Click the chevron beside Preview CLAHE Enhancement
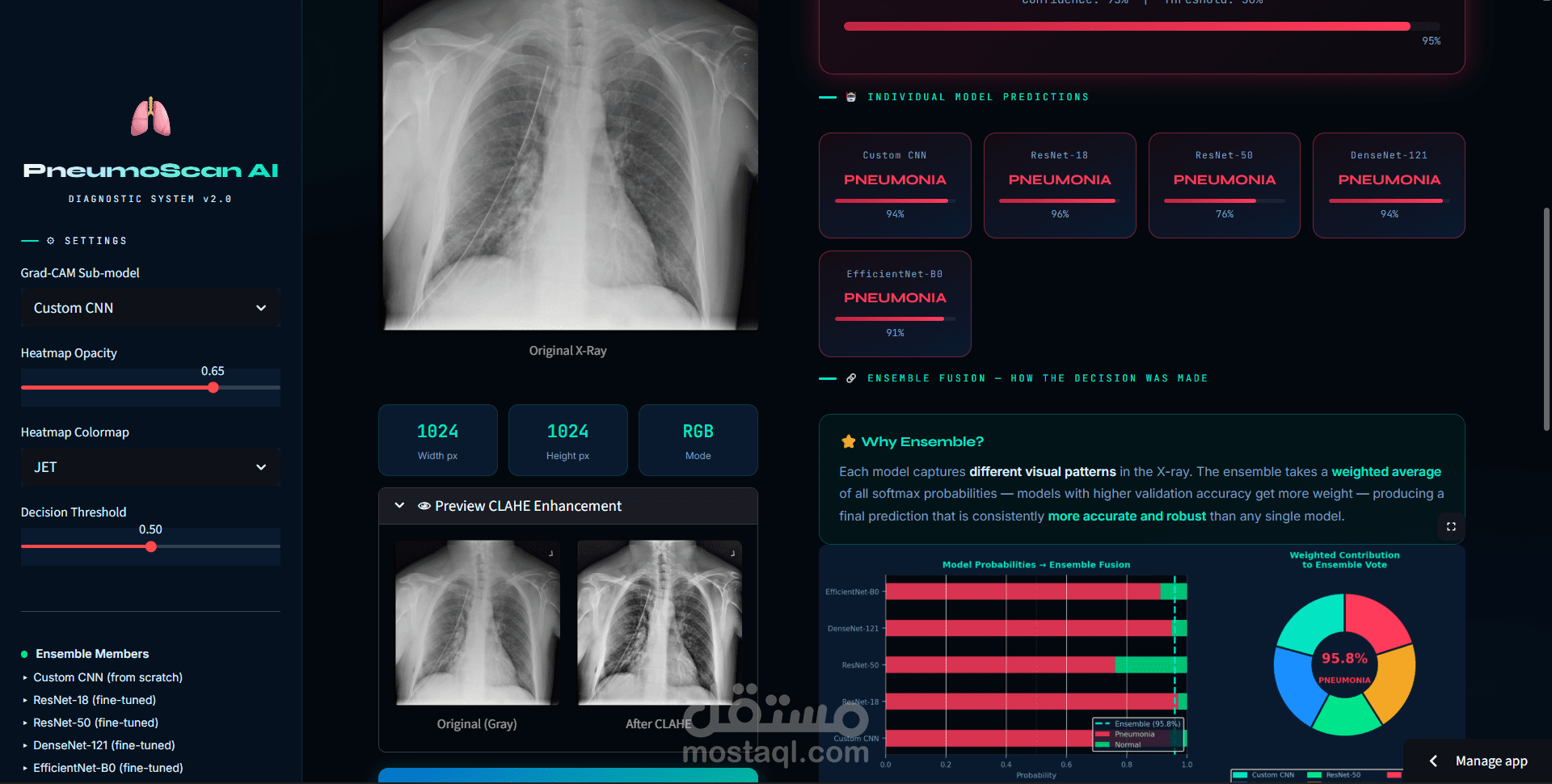The height and width of the screenshot is (784, 1552). coord(399,505)
